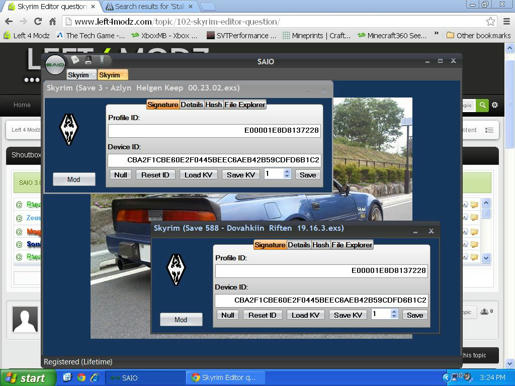This screenshot has height=386, width=515.
Task: Open Chrome's hamburger menu
Action: [x=507, y=22]
